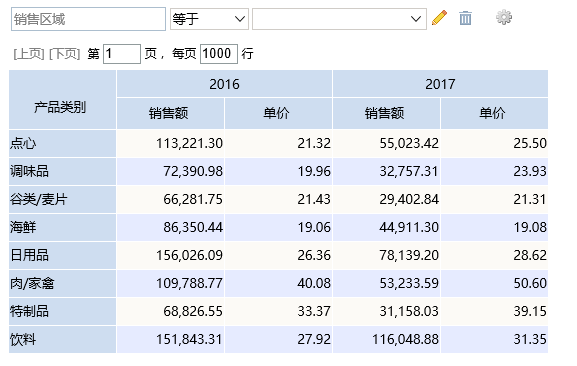The image size is (577, 366).
Task: Click the value 156,026.09
Action: (x=190, y=255)
